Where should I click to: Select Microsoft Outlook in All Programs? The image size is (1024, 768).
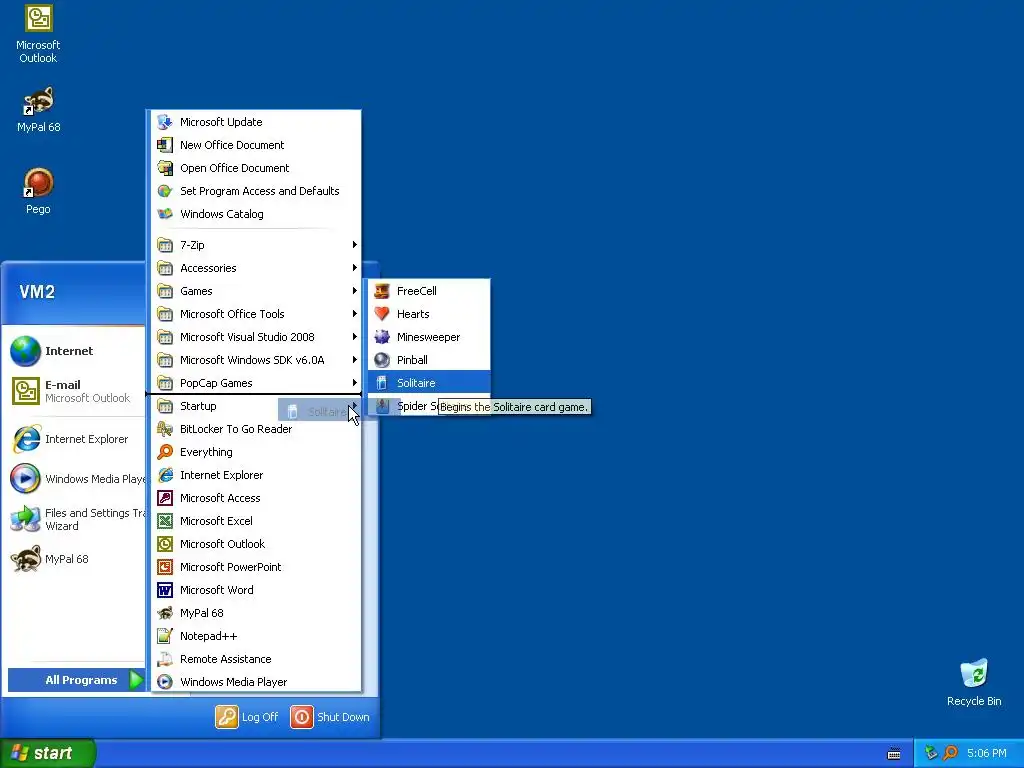[256, 544]
